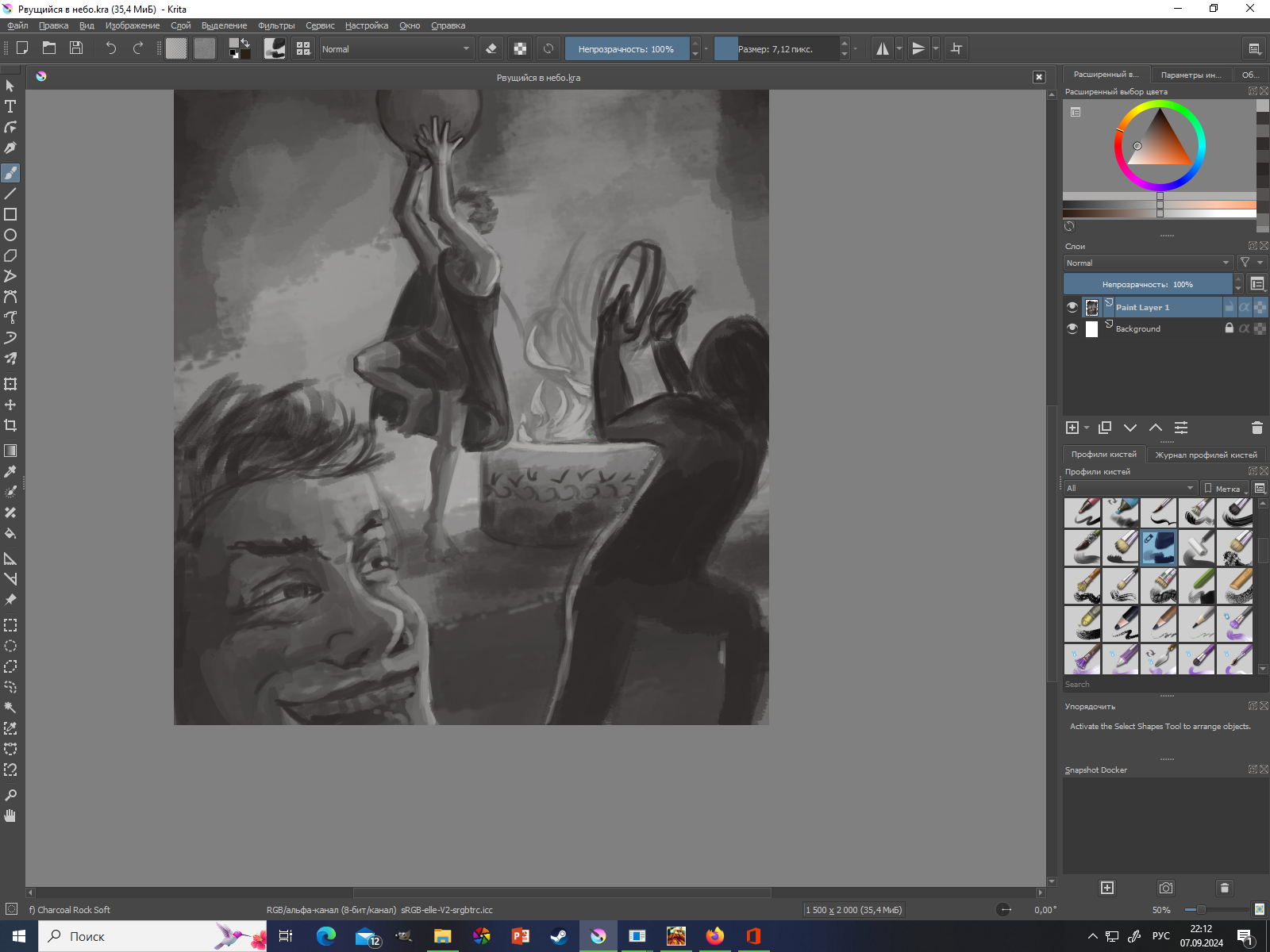Toggle the Background layer lock

pyautogui.click(x=1229, y=328)
